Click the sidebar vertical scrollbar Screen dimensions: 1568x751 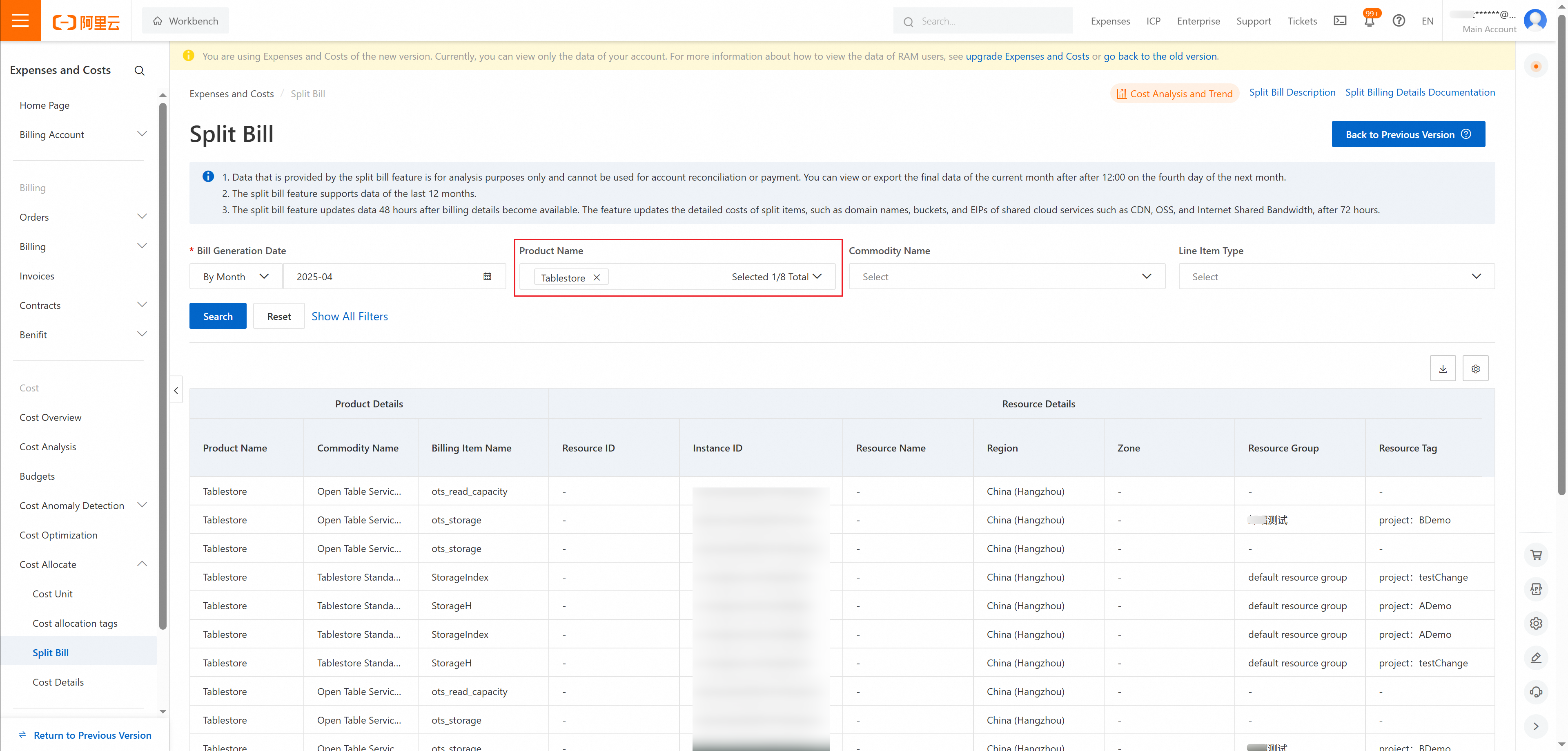click(163, 365)
